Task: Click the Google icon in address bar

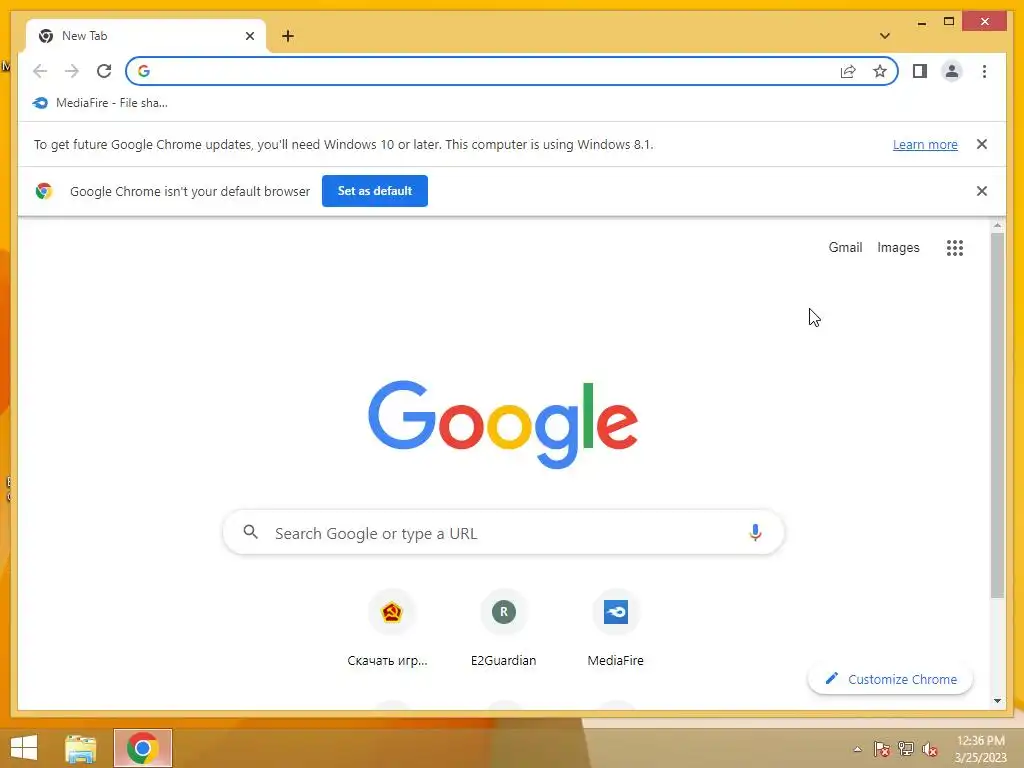Action: coord(144,71)
